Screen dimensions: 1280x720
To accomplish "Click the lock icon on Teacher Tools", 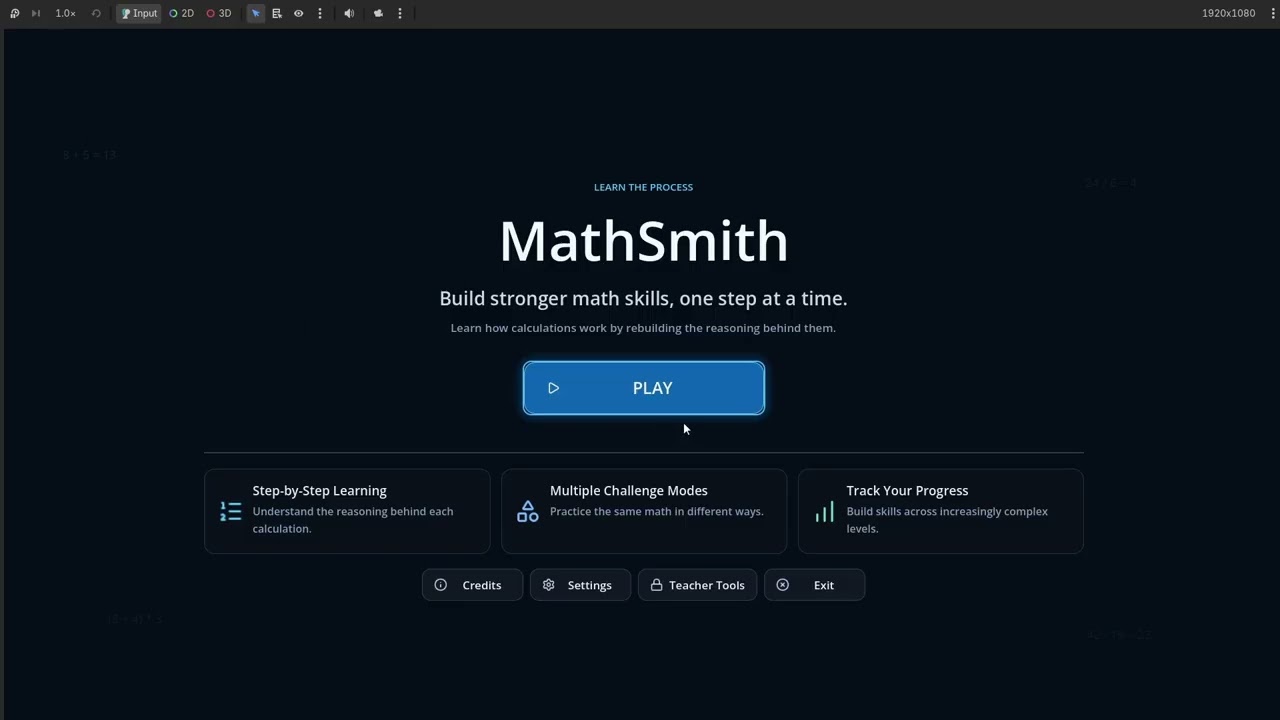I will coord(657,585).
